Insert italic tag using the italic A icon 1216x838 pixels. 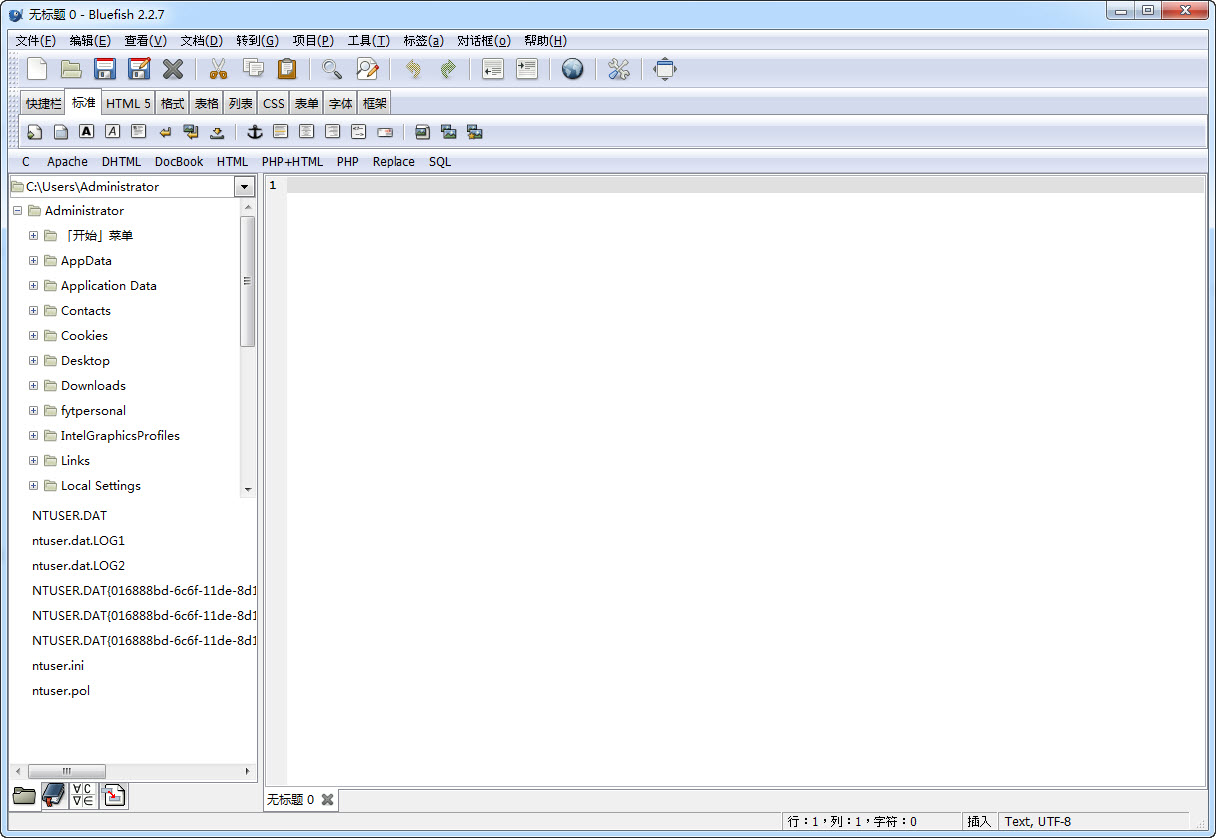coord(113,132)
